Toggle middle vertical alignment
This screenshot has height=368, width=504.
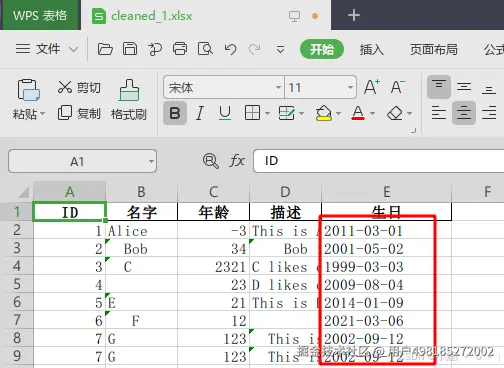(x=464, y=87)
